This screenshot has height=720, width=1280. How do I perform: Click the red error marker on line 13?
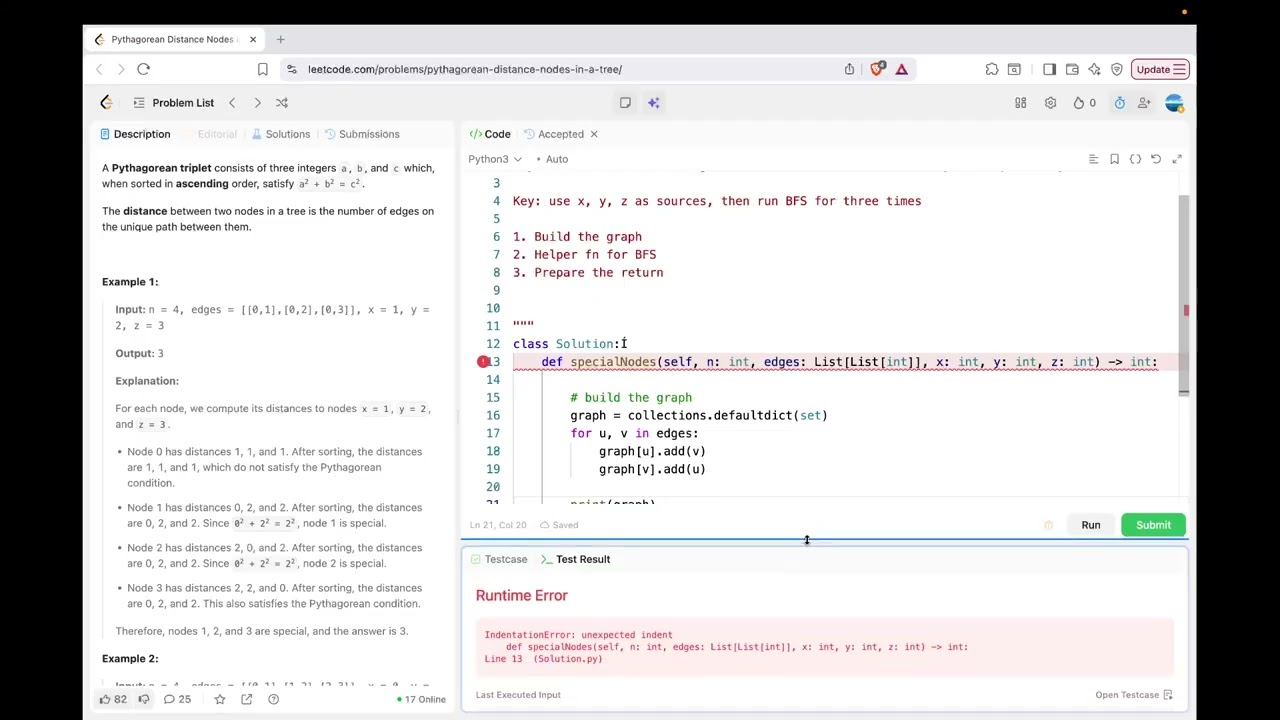pyautogui.click(x=483, y=362)
